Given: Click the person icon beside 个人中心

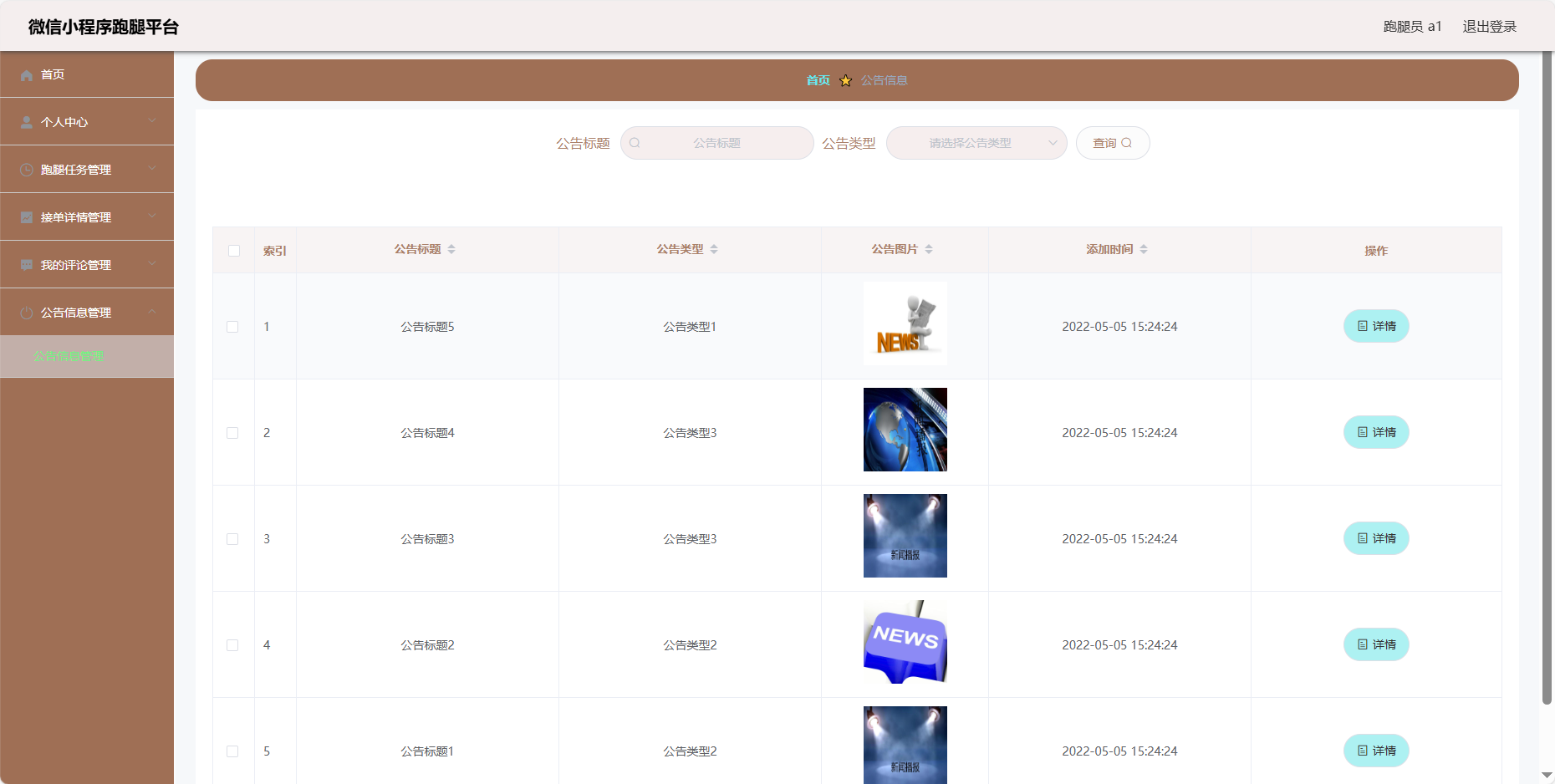Looking at the screenshot, I should 27,122.
